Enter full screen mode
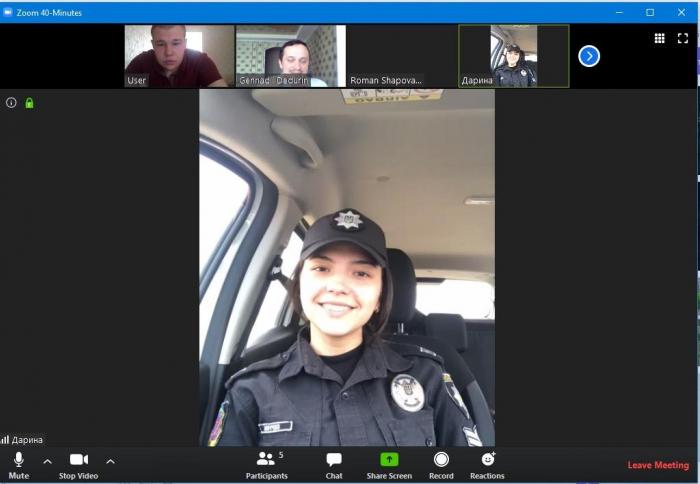The image size is (700, 484). click(683, 38)
